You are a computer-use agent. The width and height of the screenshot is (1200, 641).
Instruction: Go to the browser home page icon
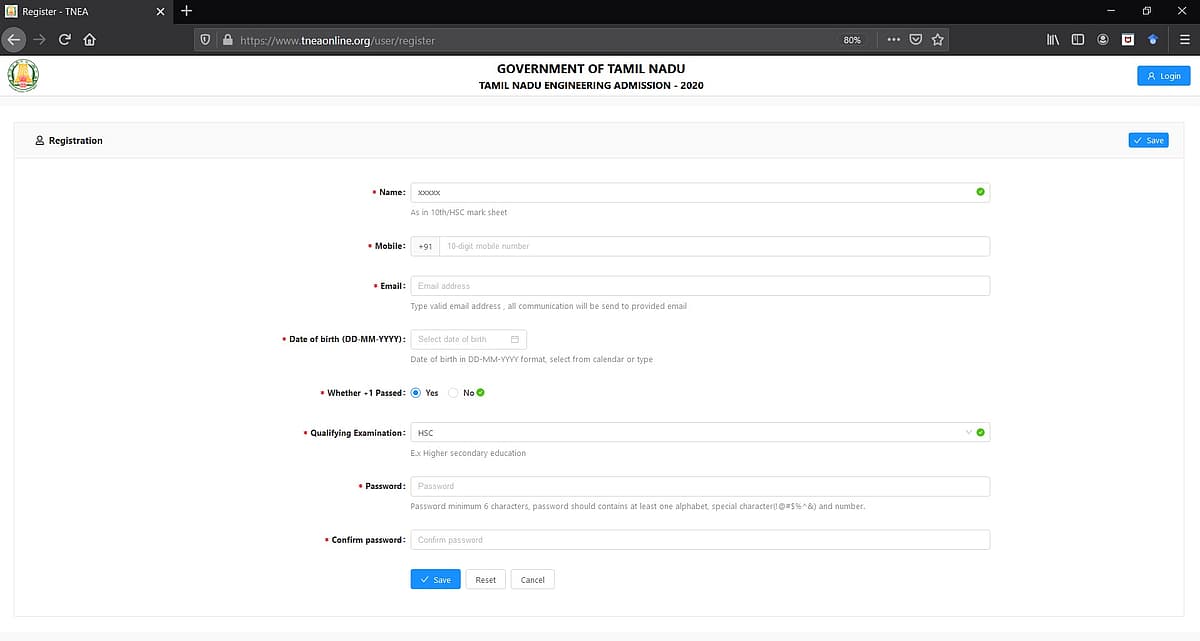coord(90,40)
